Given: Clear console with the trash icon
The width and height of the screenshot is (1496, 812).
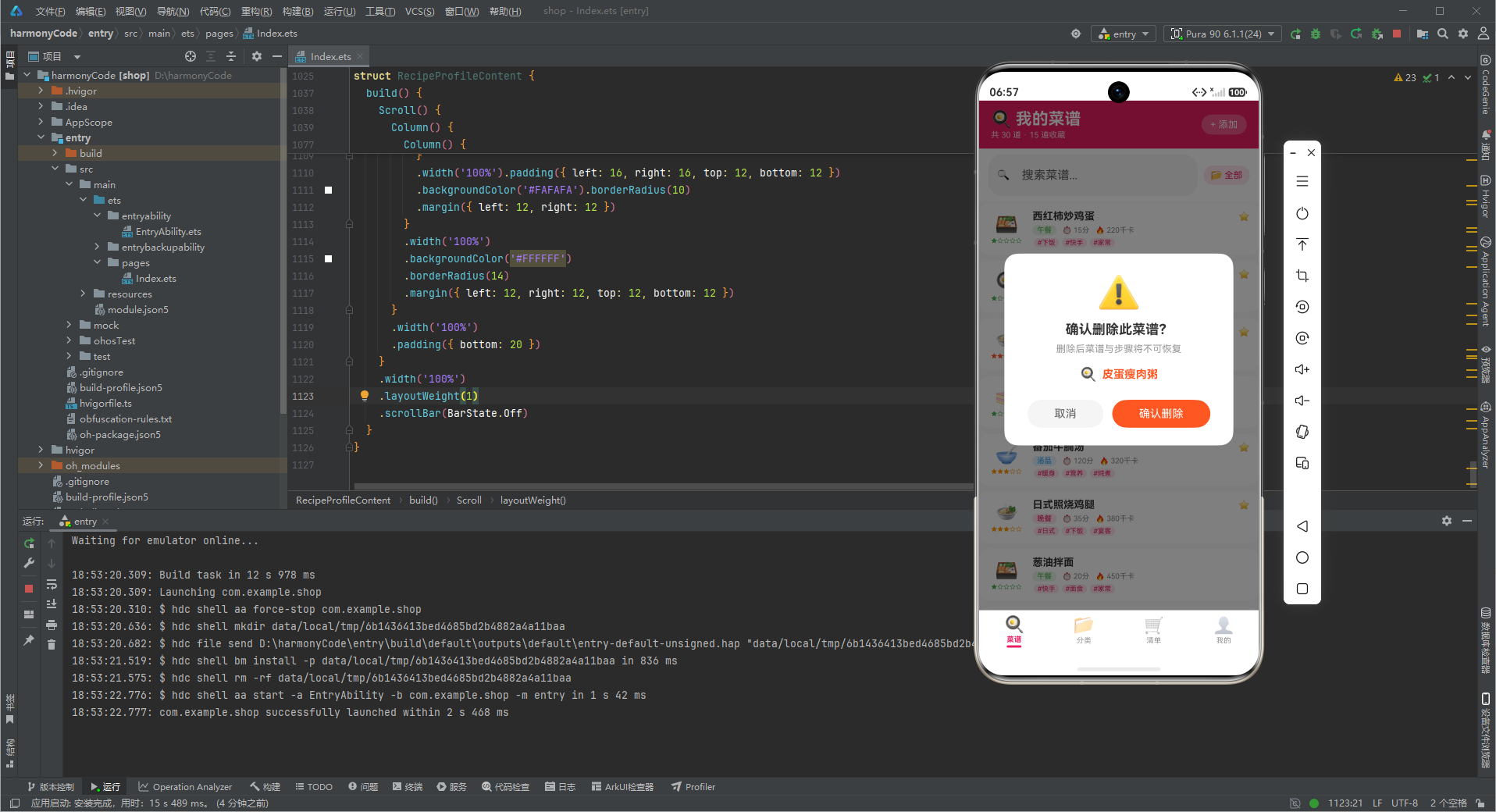Looking at the screenshot, I should point(52,644).
